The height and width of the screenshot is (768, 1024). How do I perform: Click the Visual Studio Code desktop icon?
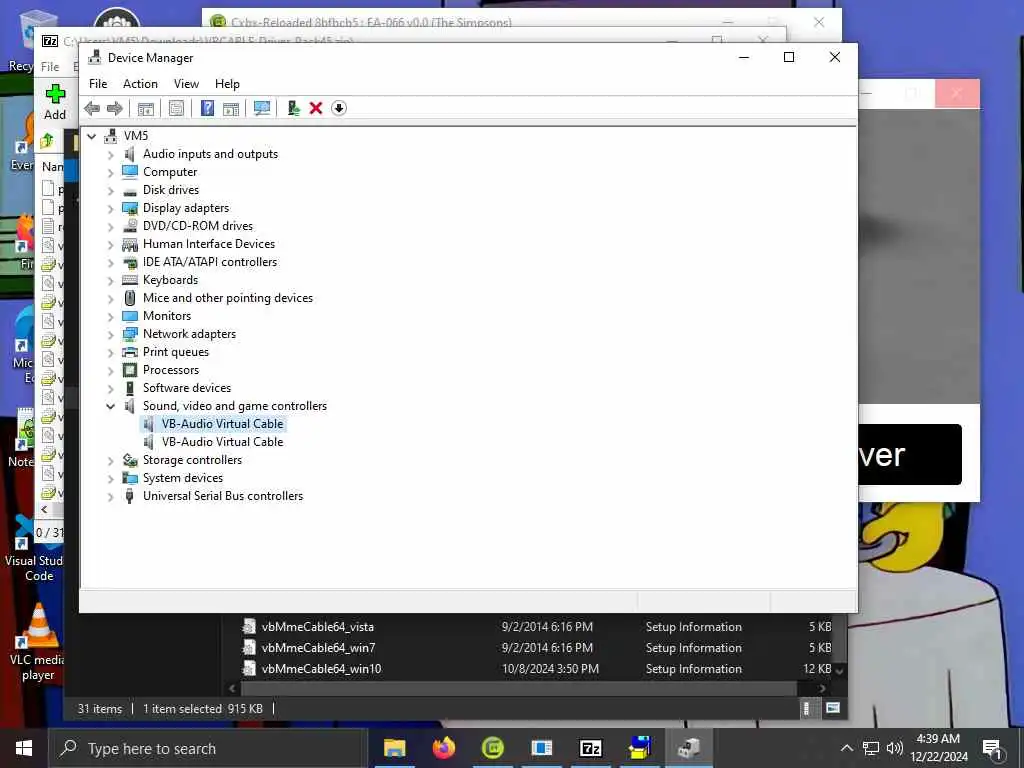tap(34, 549)
